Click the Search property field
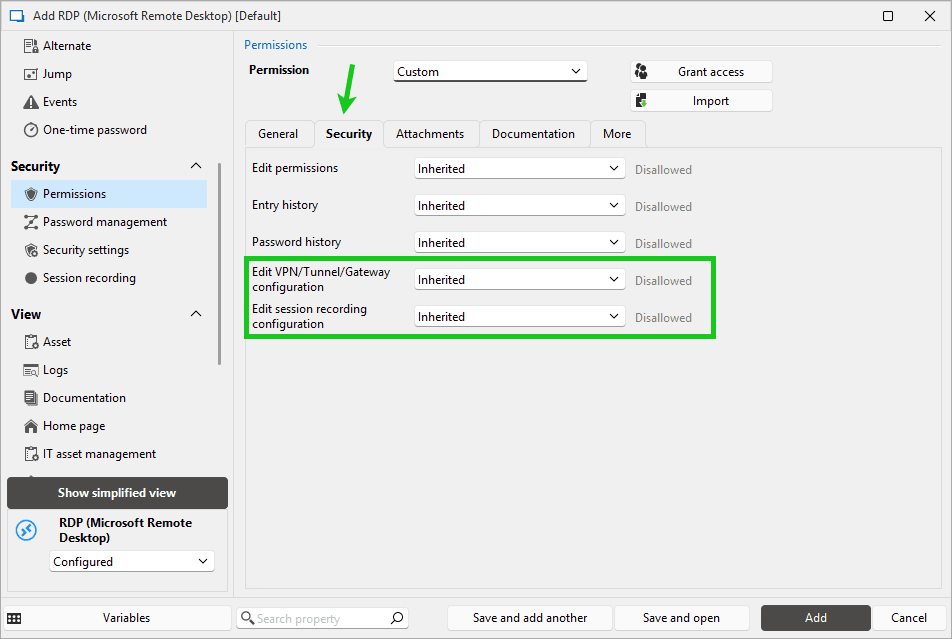The height and width of the screenshot is (639, 952). (x=320, y=617)
